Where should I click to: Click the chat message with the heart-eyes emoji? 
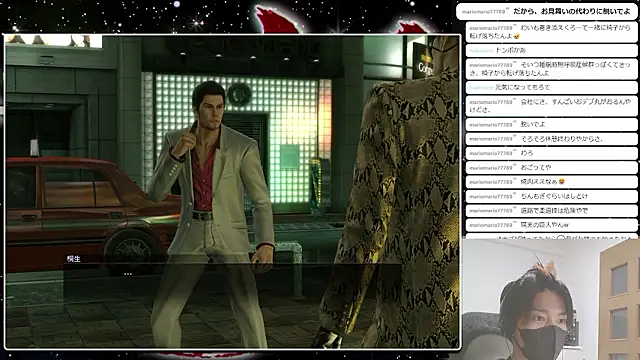coord(551,182)
